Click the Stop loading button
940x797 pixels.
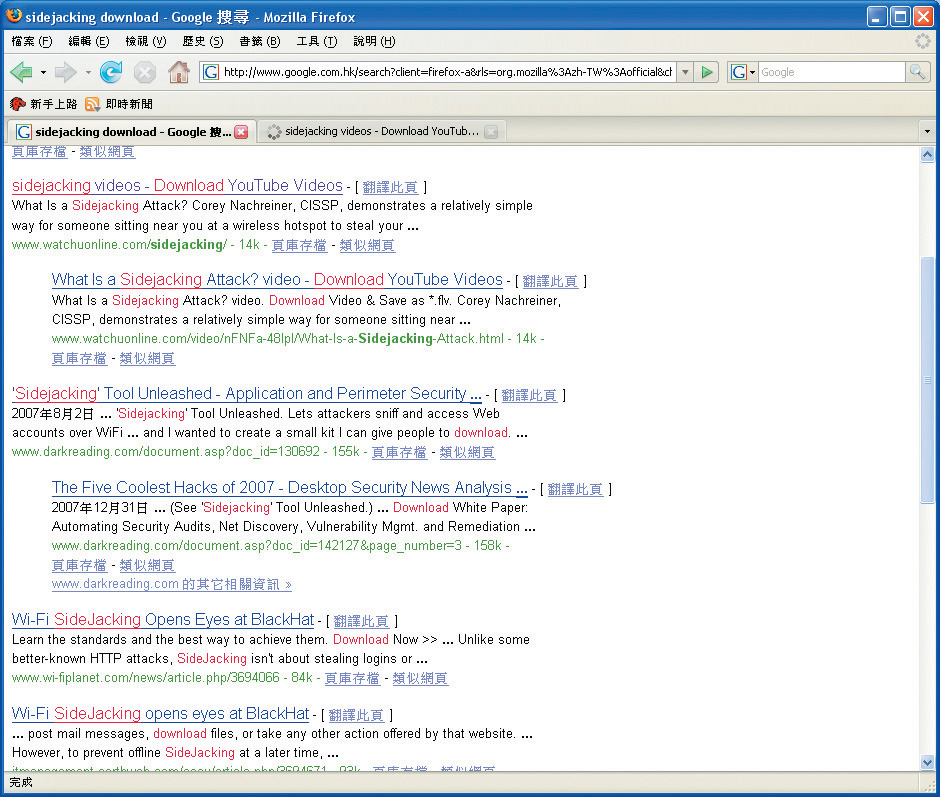144,73
